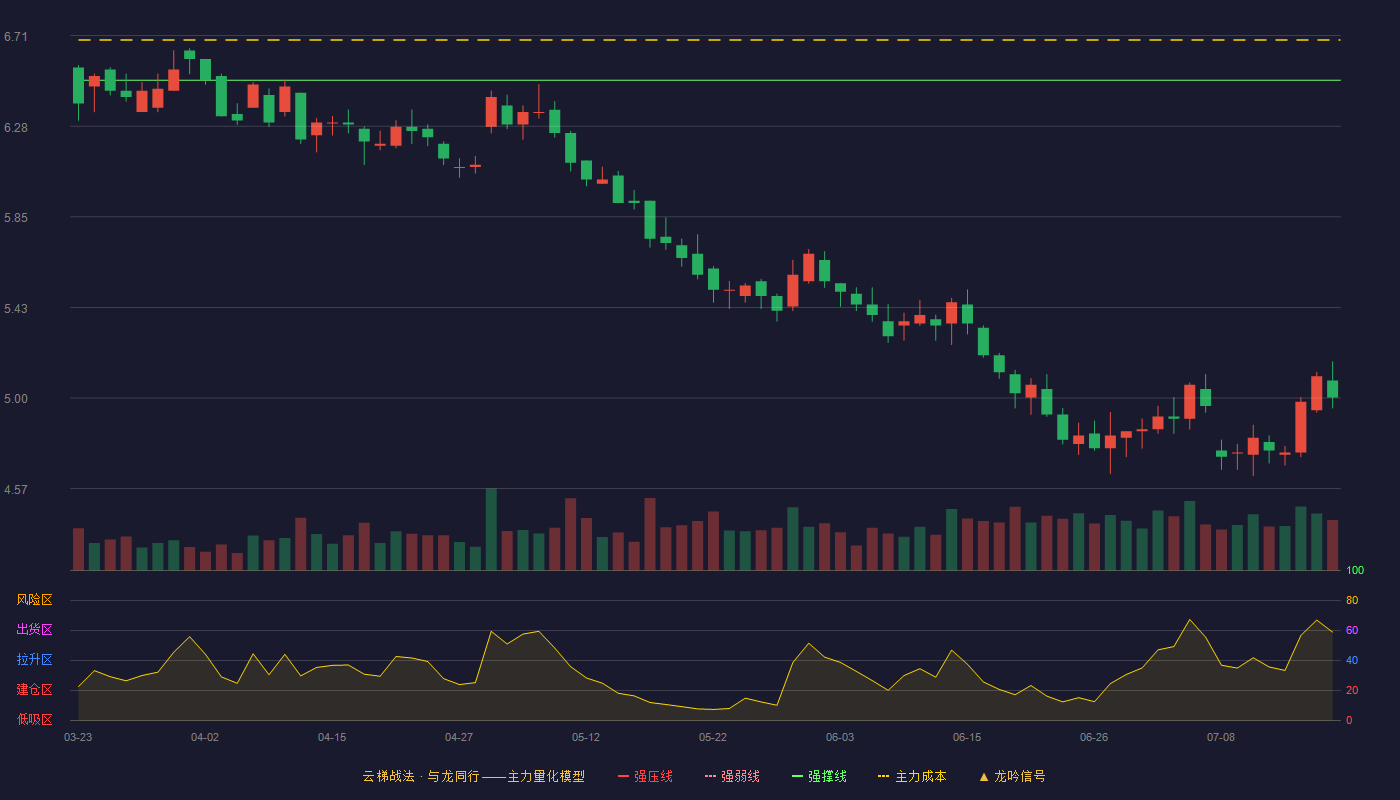Toggle the dashed yellow 主力成本 legend marker
Image resolution: width=1400 pixels, height=800 pixels.
[884, 776]
